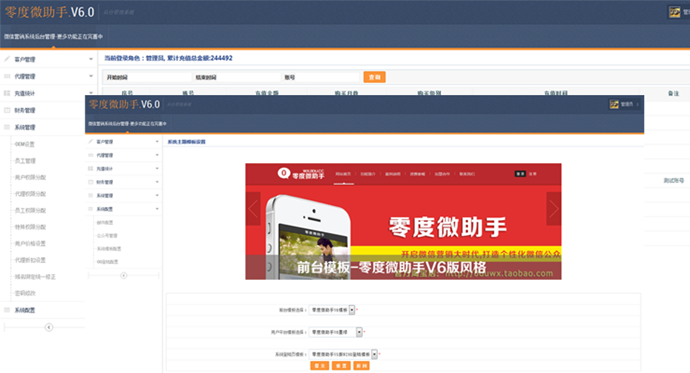Click the admin avatar icon in back window header
Viewport: 690px width, 373px height.
pos(674,12)
